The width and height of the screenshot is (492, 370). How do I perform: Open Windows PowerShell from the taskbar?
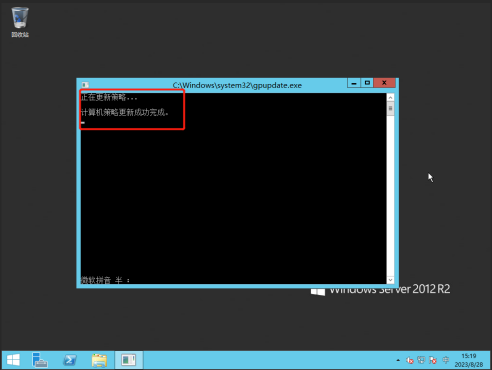[x=70, y=360]
